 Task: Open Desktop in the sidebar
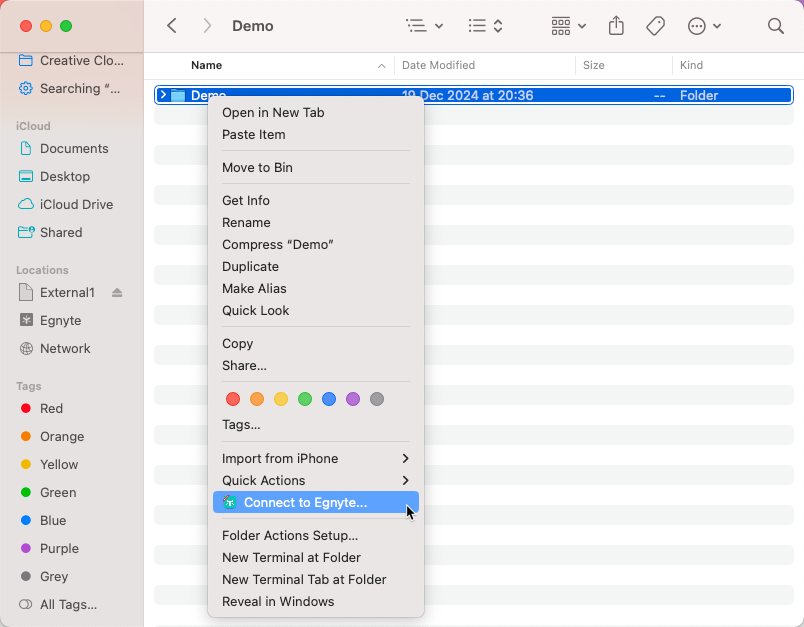coord(71,176)
